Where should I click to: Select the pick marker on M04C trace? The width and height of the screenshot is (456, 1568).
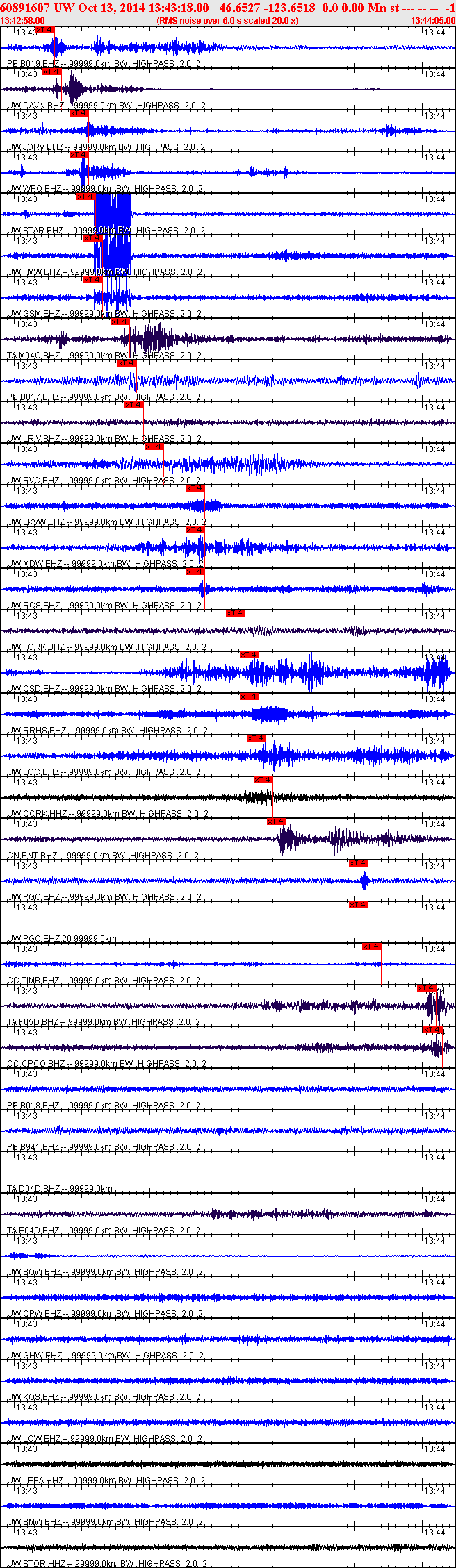click(120, 322)
